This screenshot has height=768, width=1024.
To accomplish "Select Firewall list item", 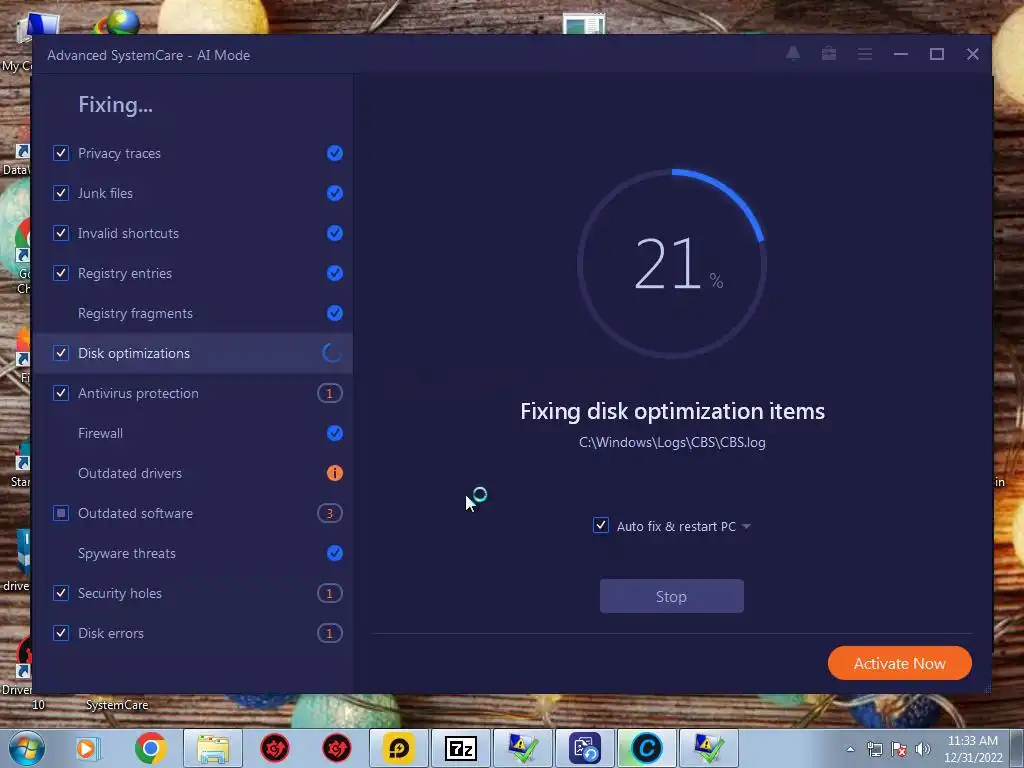I will [x=193, y=433].
